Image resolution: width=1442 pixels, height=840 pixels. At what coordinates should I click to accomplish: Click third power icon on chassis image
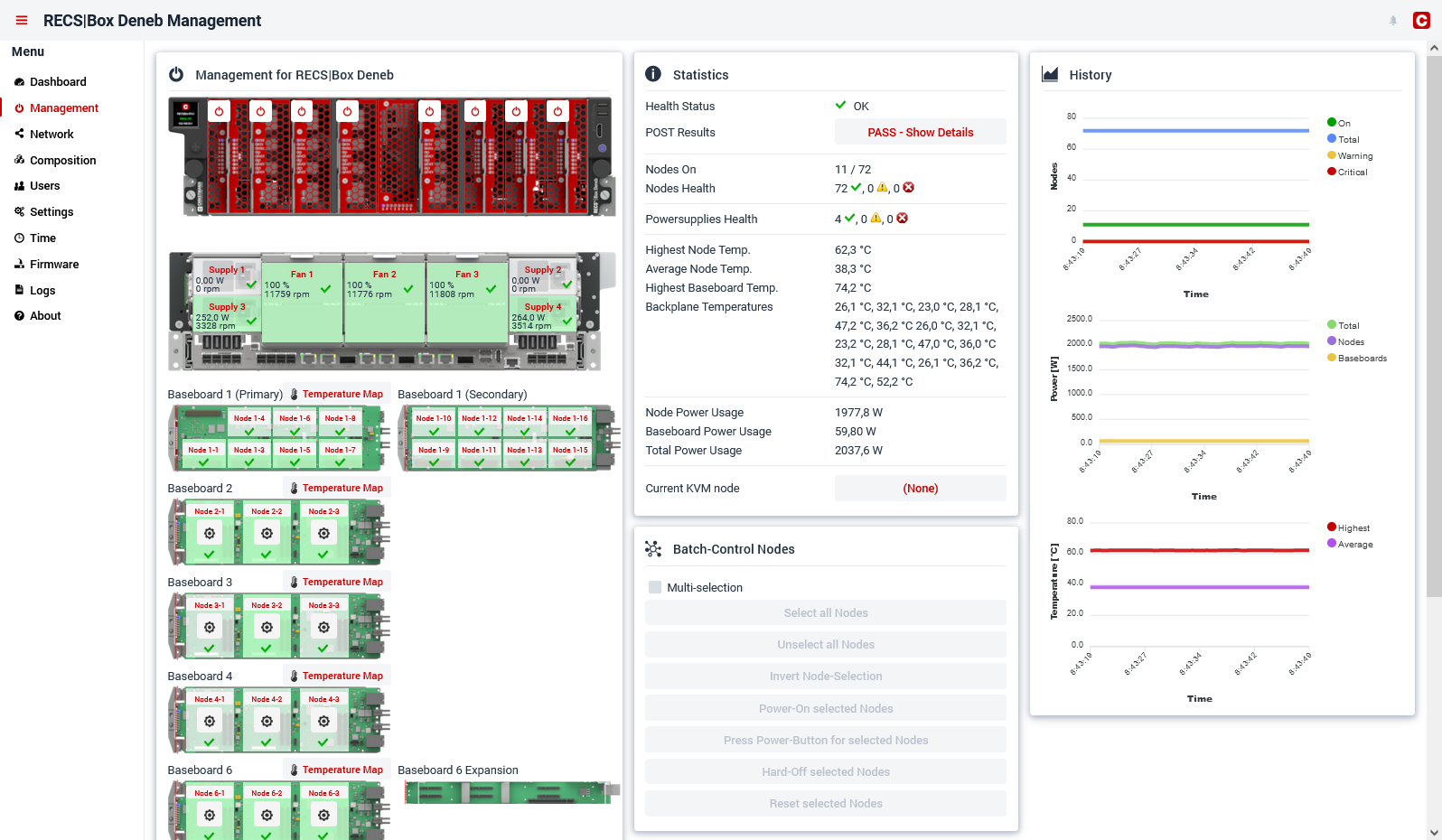coord(302,111)
